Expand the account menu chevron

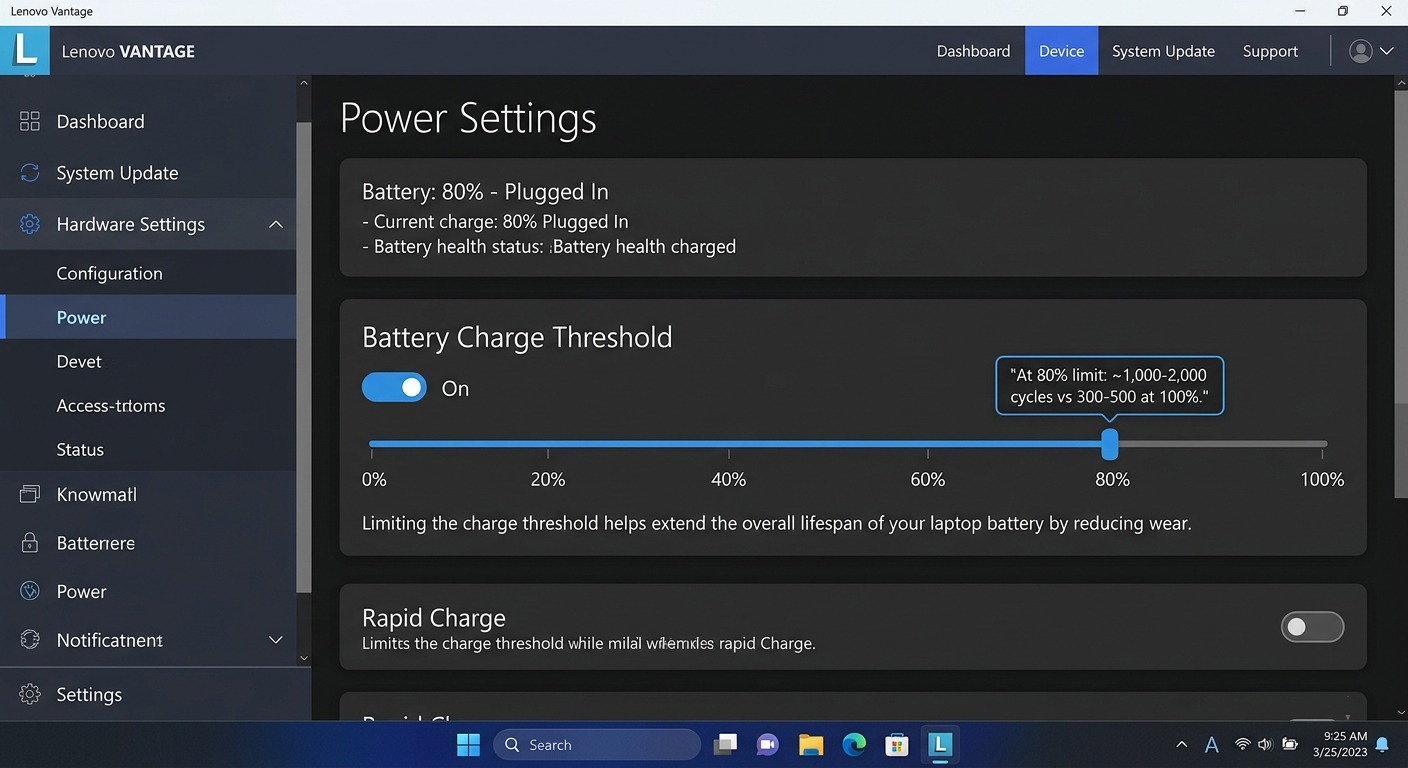click(x=1387, y=51)
